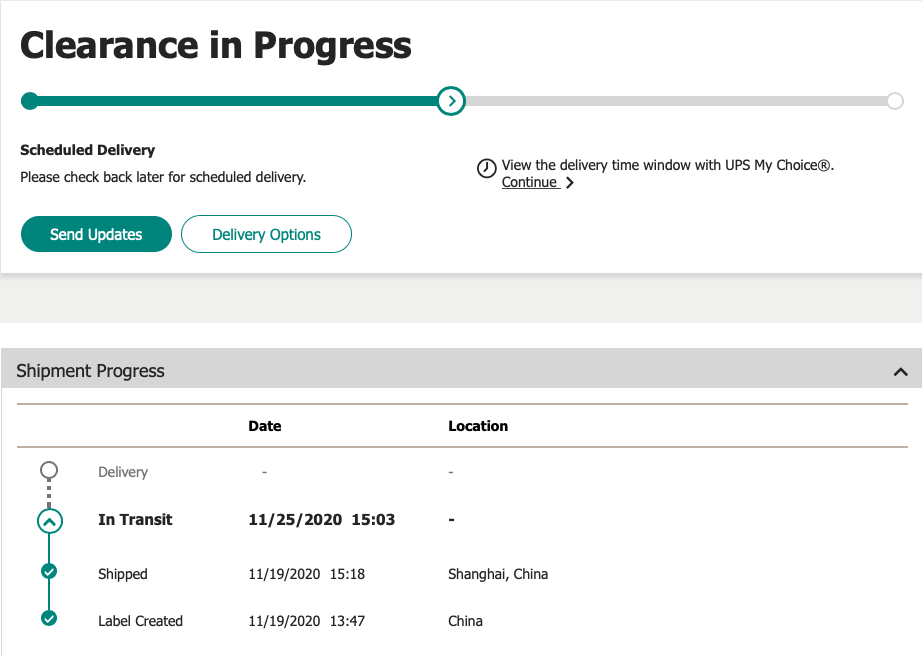922x656 pixels.
Task: Click the start dot of the progress bar
Action: pyautogui.click(x=29, y=100)
